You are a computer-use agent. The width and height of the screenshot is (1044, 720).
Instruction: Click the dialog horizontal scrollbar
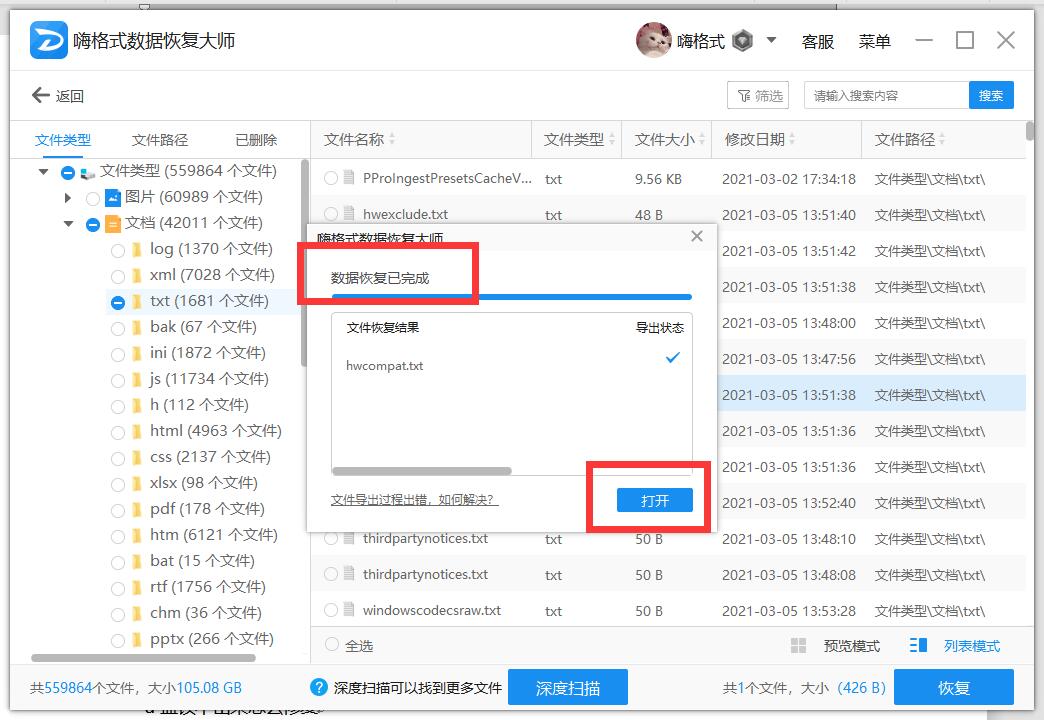pos(421,471)
